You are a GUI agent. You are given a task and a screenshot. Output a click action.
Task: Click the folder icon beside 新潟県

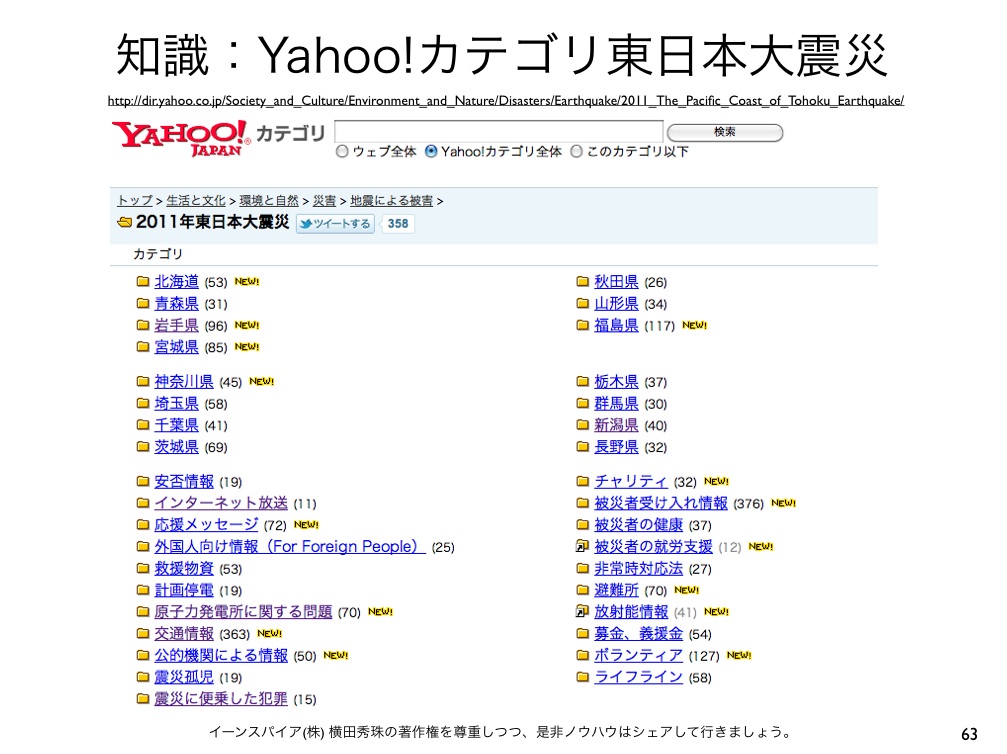pyautogui.click(x=582, y=425)
